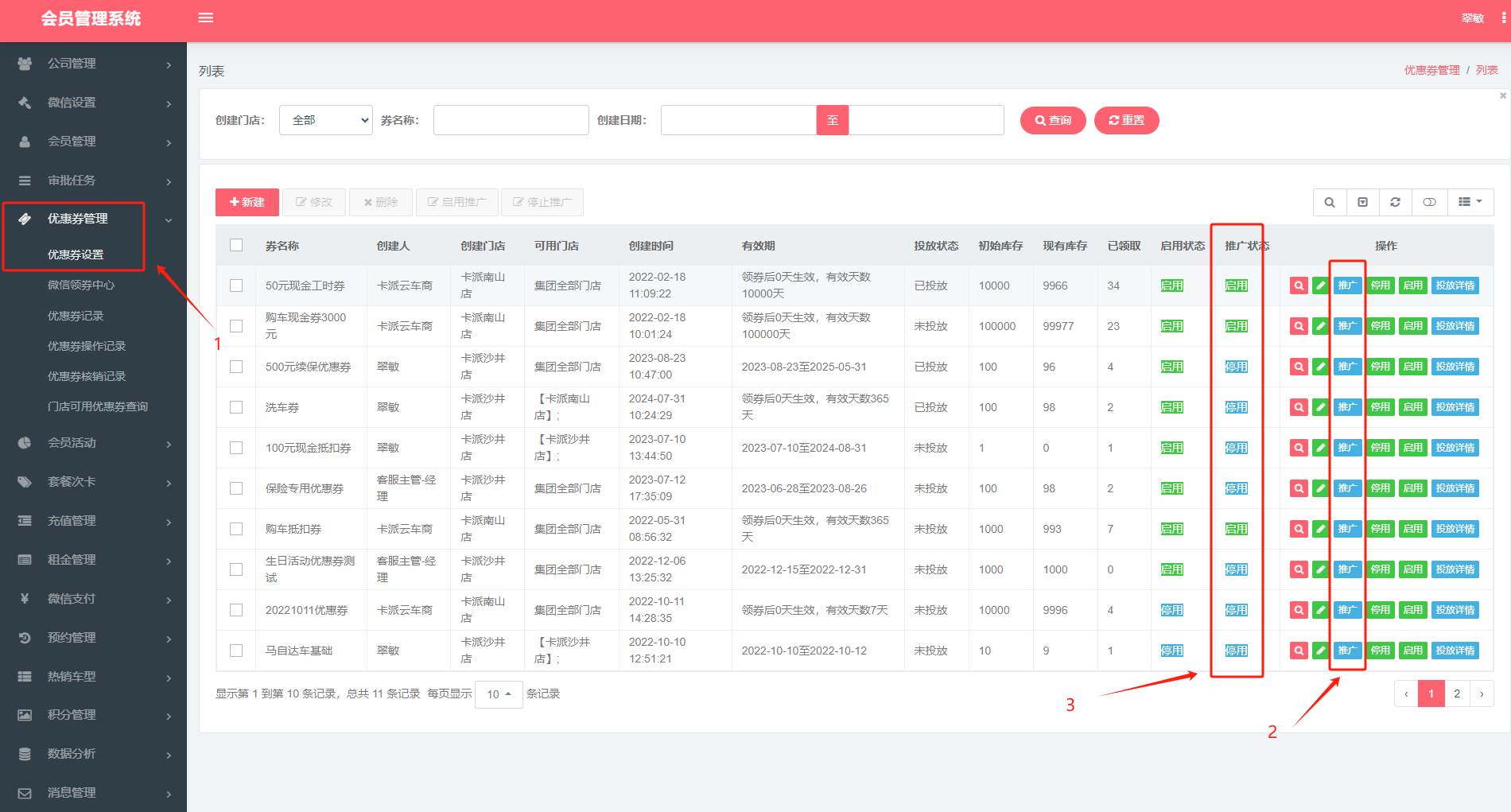The height and width of the screenshot is (812, 1511).
Task: Click the refresh table icon
Action: click(1395, 202)
